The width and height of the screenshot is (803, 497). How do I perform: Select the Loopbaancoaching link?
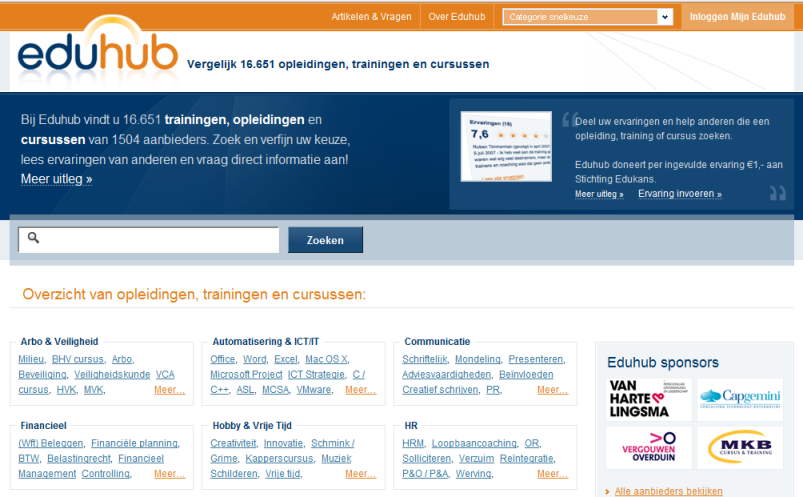[474, 443]
